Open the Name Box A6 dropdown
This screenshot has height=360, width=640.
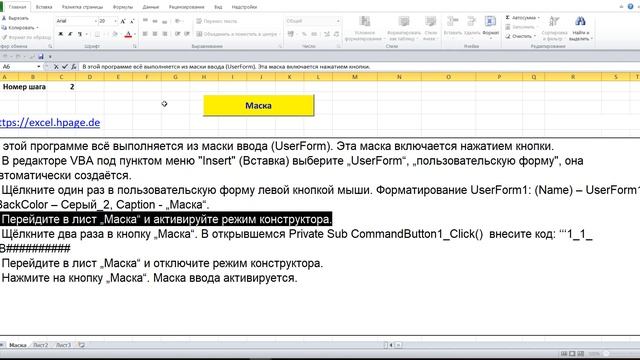tap(39, 67)
